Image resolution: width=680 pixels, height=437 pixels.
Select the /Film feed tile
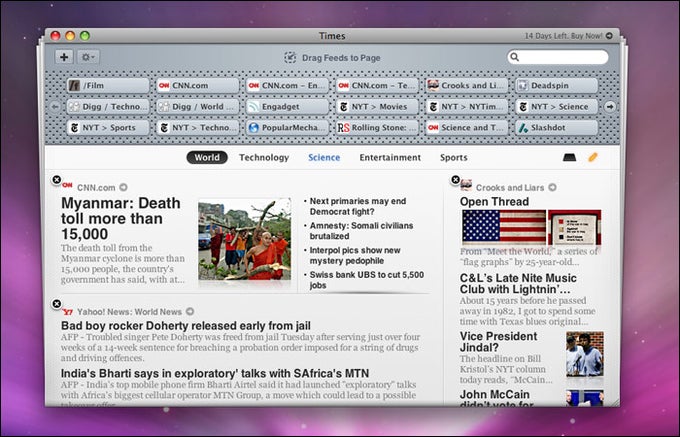(108, 85)
